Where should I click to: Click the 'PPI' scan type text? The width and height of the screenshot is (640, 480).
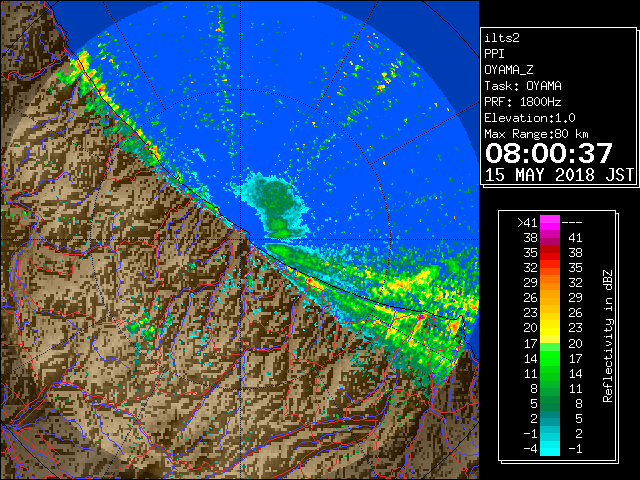pyautogui.click(x=494, y=54)
